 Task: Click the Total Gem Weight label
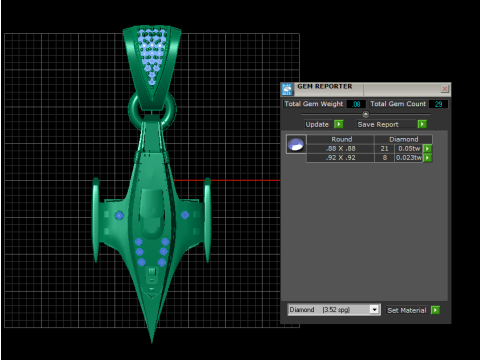click(314, 104)
